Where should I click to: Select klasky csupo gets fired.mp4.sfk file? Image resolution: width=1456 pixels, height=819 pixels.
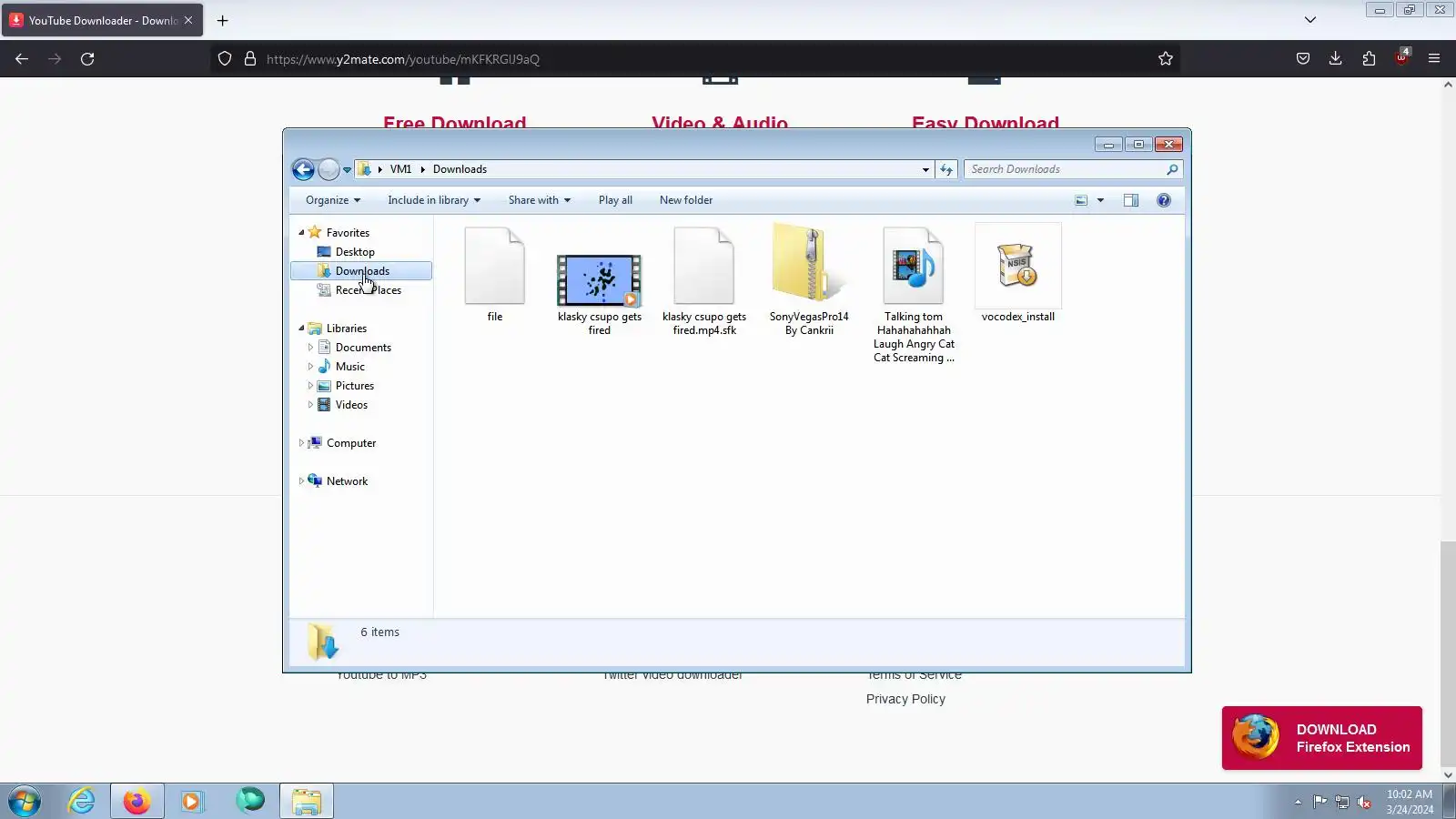[x=704, y=280]
